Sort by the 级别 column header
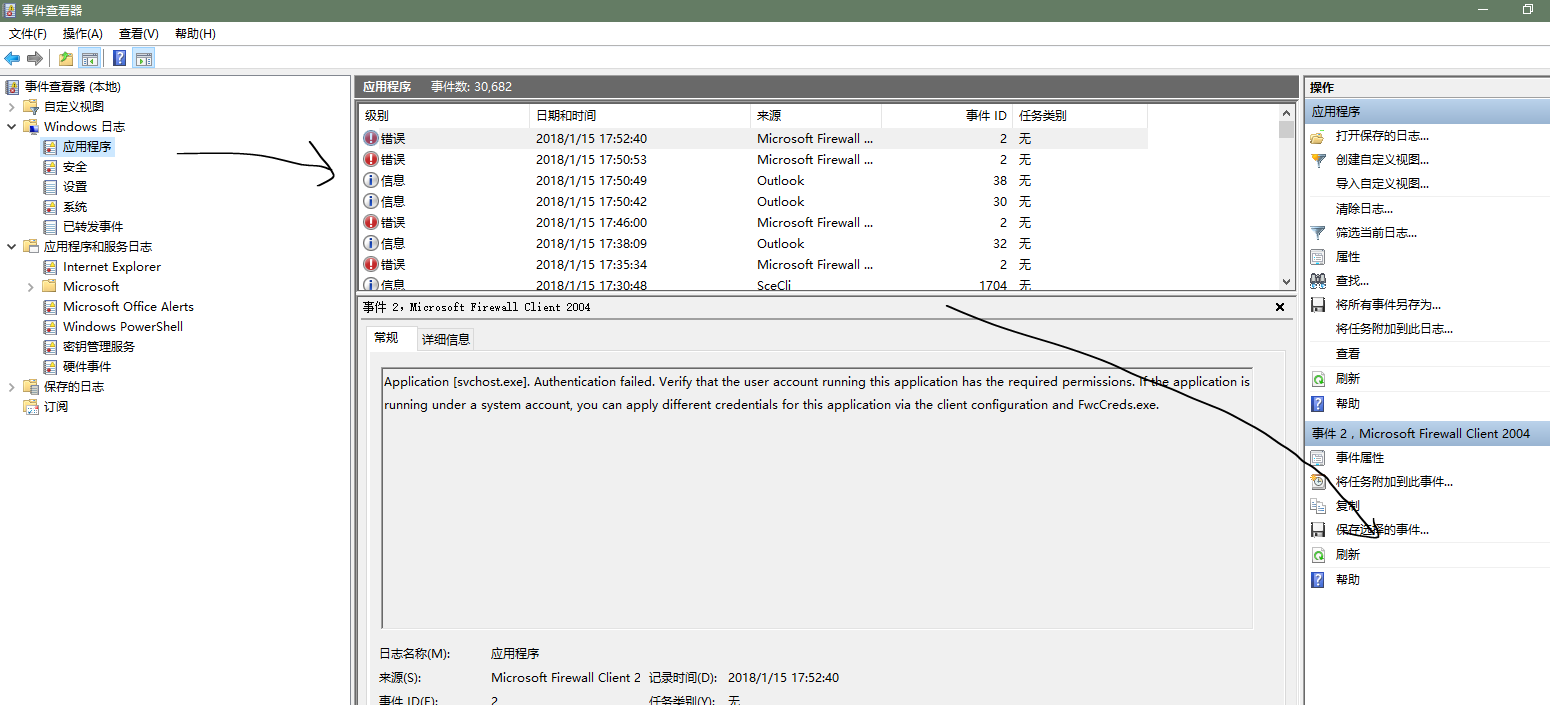 point(444,116)
